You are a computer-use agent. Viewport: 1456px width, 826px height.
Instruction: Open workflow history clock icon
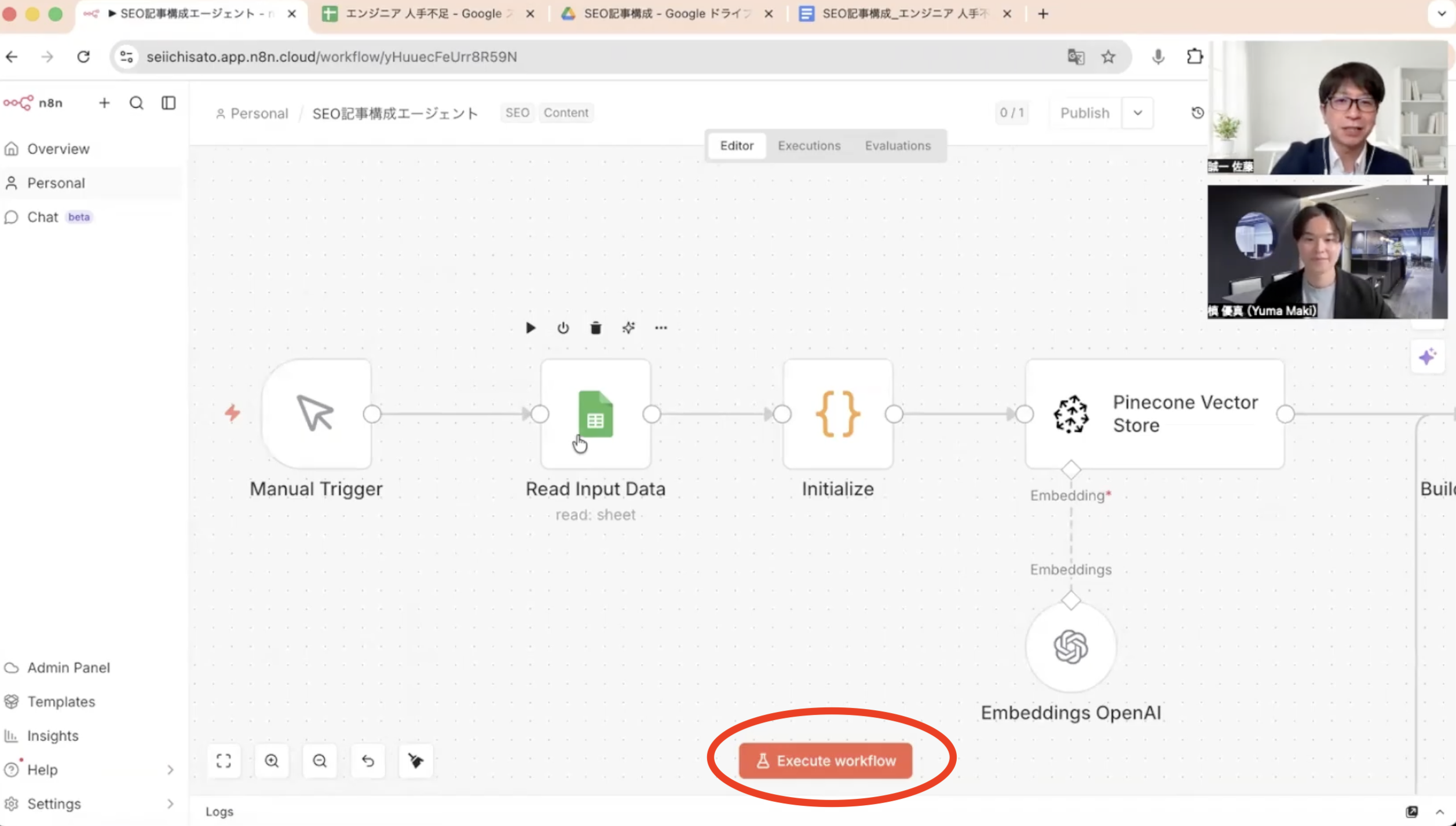click(1198, 113)
